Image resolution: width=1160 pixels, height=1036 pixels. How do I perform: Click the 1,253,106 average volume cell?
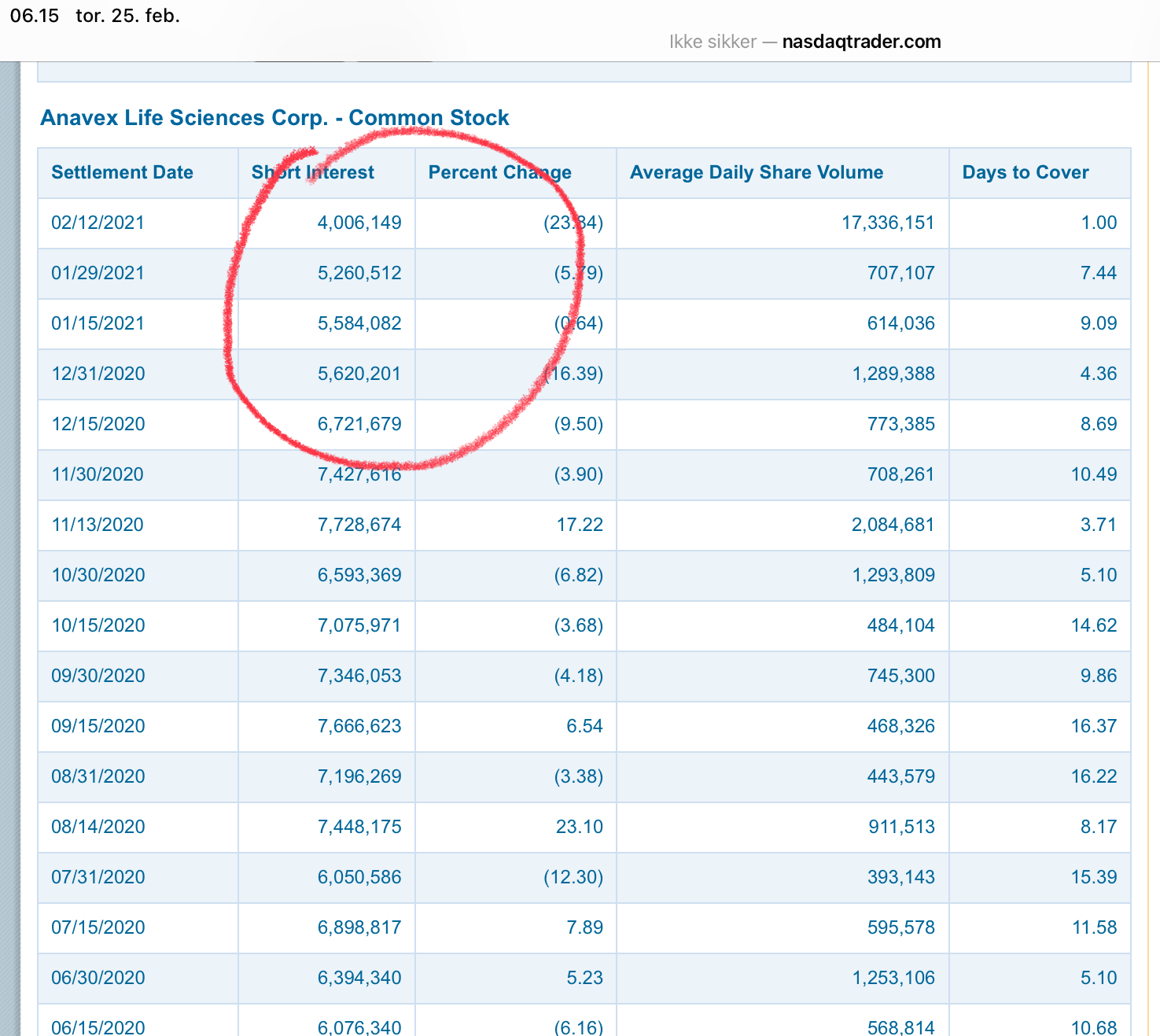[893, 978]
